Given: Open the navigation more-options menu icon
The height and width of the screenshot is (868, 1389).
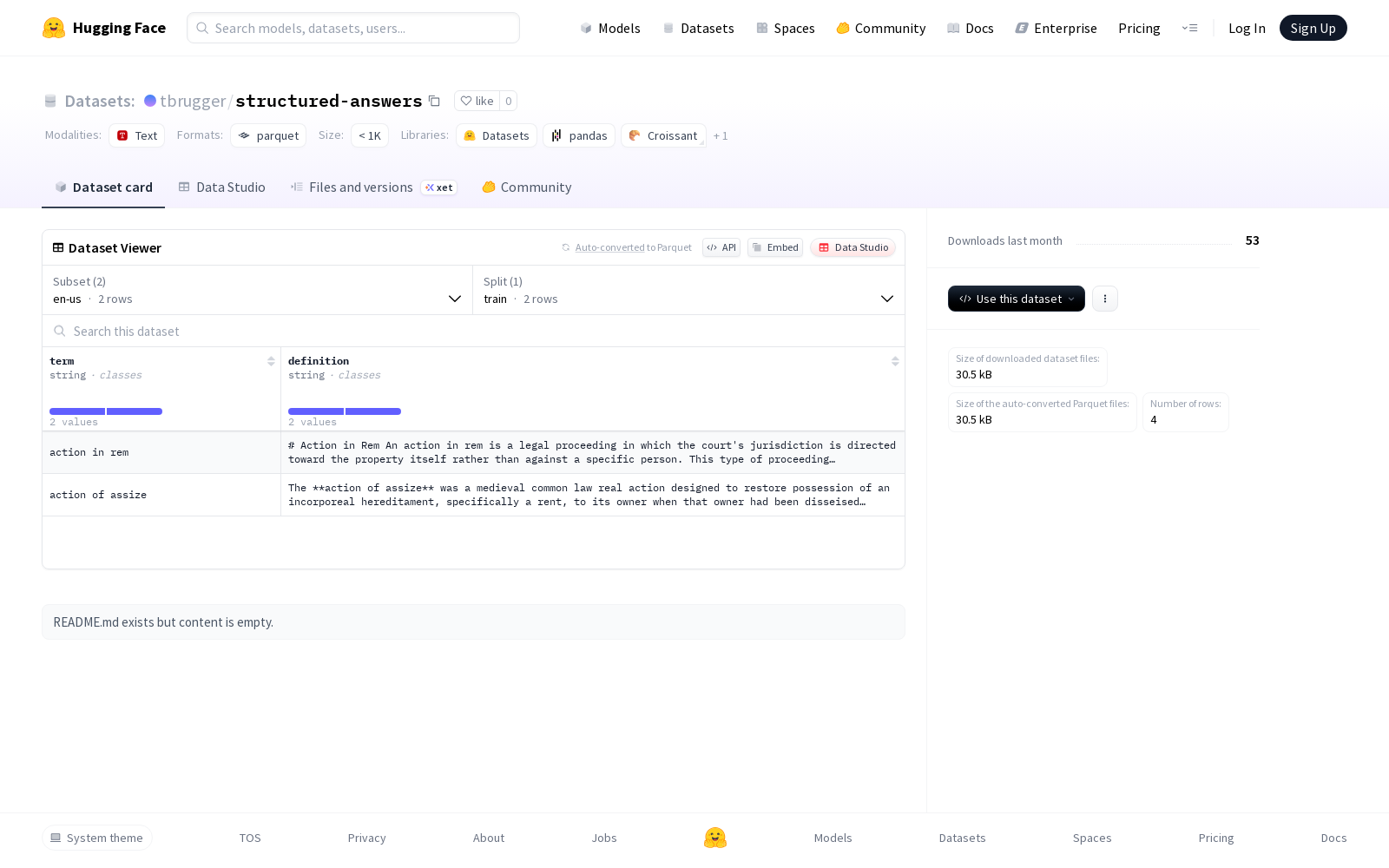Looking at the screenshot, I should pyautogui.click(x=1189, y=28).
